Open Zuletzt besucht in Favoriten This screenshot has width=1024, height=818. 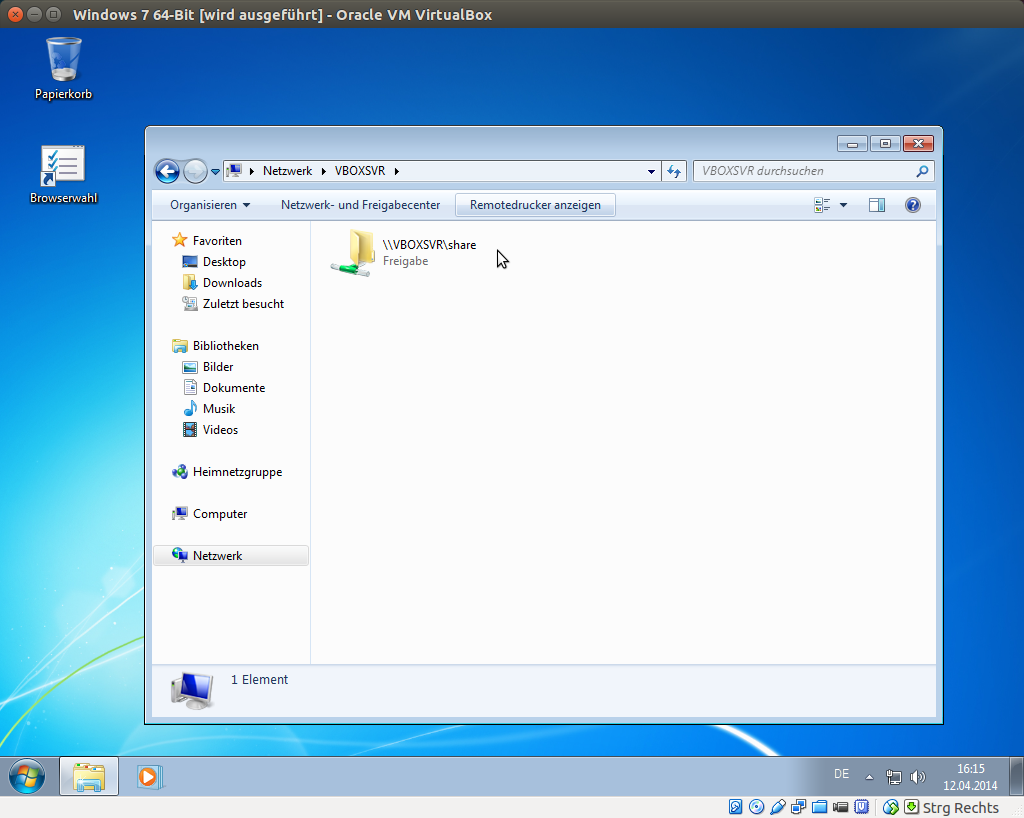(x=243, y=304)
